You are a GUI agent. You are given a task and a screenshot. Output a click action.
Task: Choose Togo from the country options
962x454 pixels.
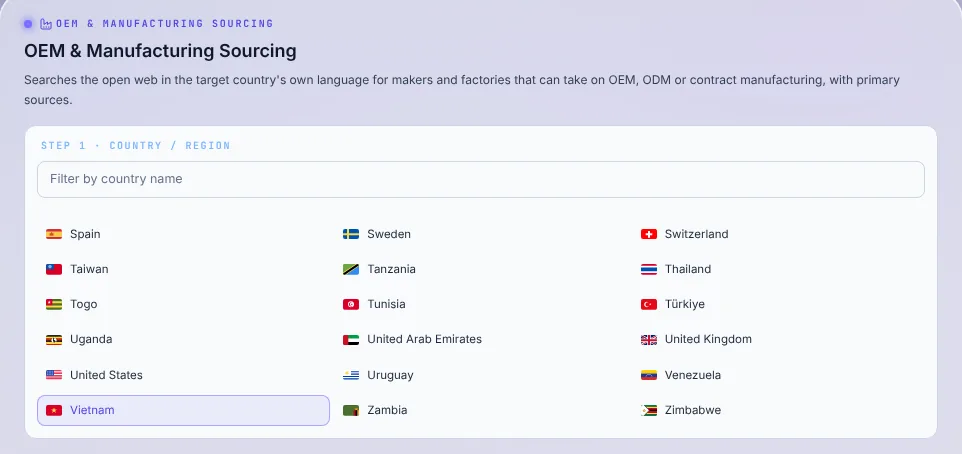click(183, 304)
